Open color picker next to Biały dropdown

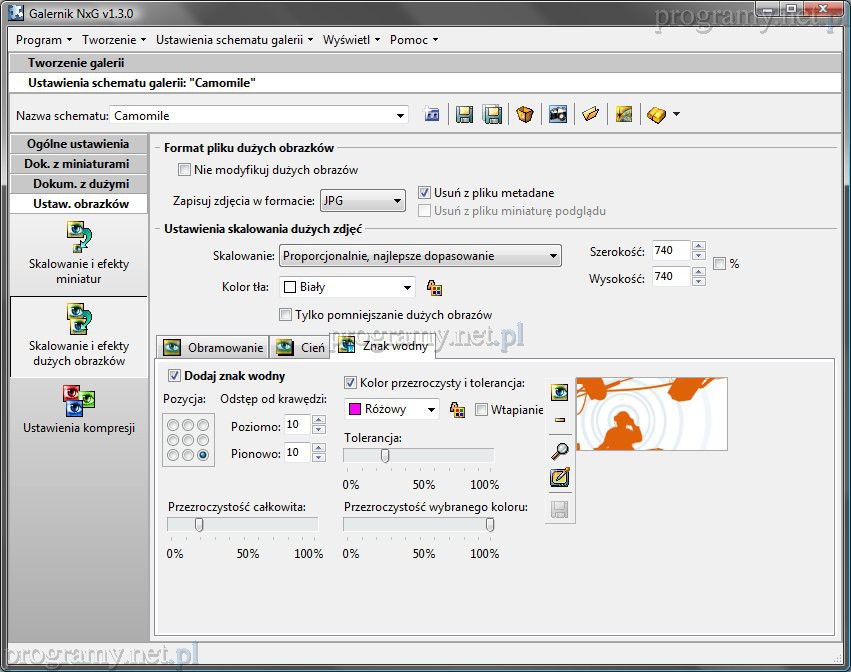pos(434,288)
